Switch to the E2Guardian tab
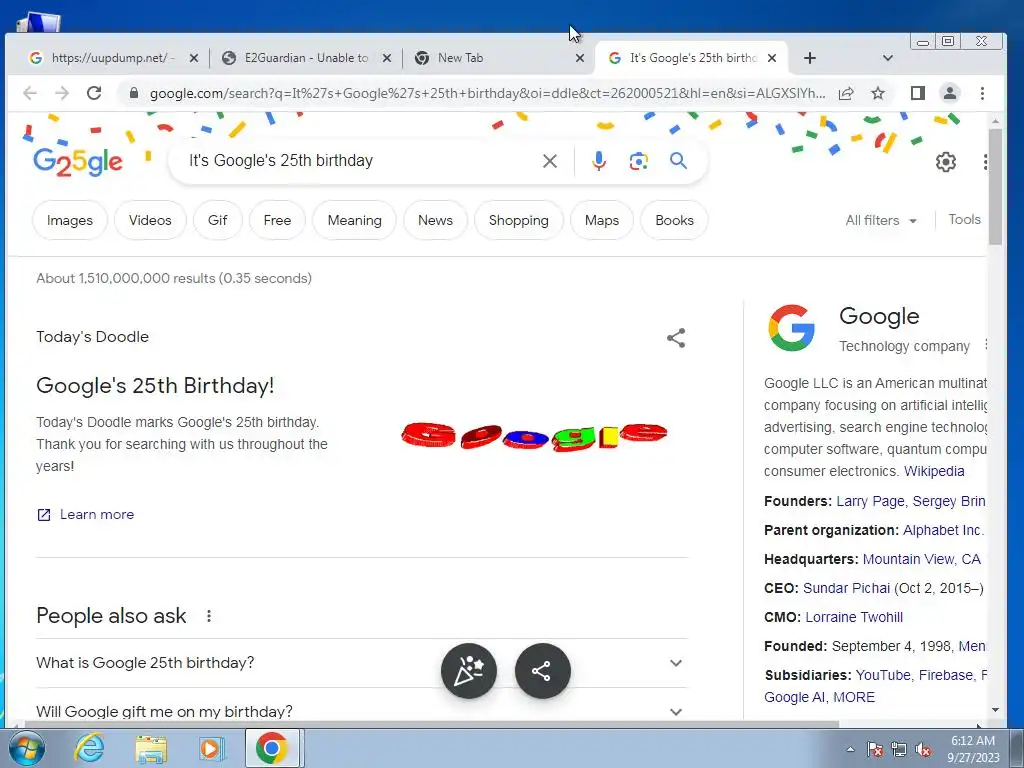 pos(304,58)
